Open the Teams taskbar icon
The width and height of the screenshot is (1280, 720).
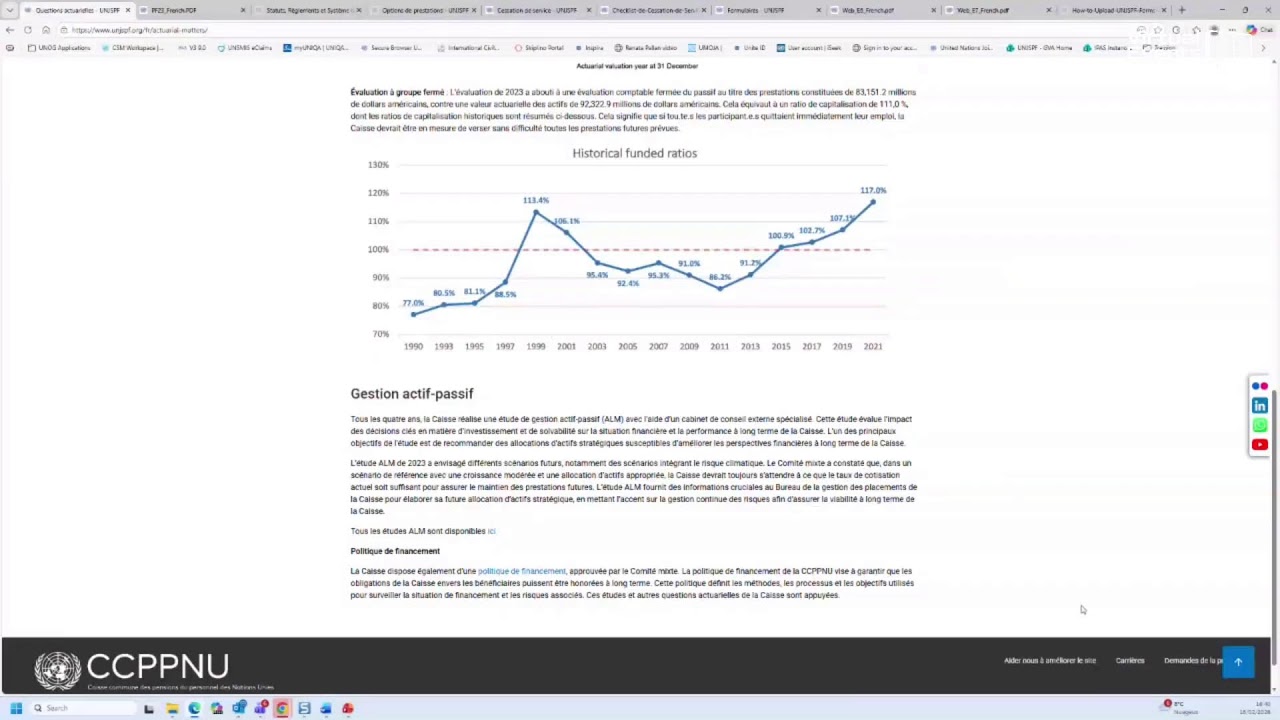tap(260, 708)
